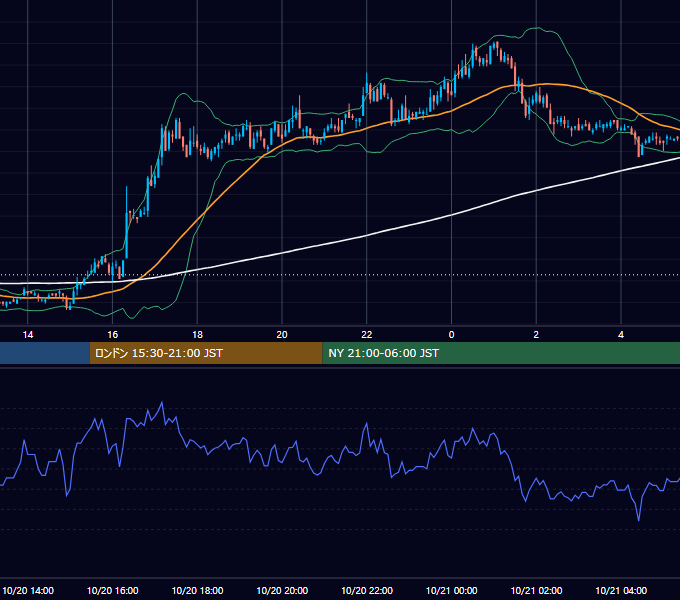Click the '16' hour label on chart axis
The width and height of the screenshot is (680, 600).
pyautogui.click(x=113, y=335)
